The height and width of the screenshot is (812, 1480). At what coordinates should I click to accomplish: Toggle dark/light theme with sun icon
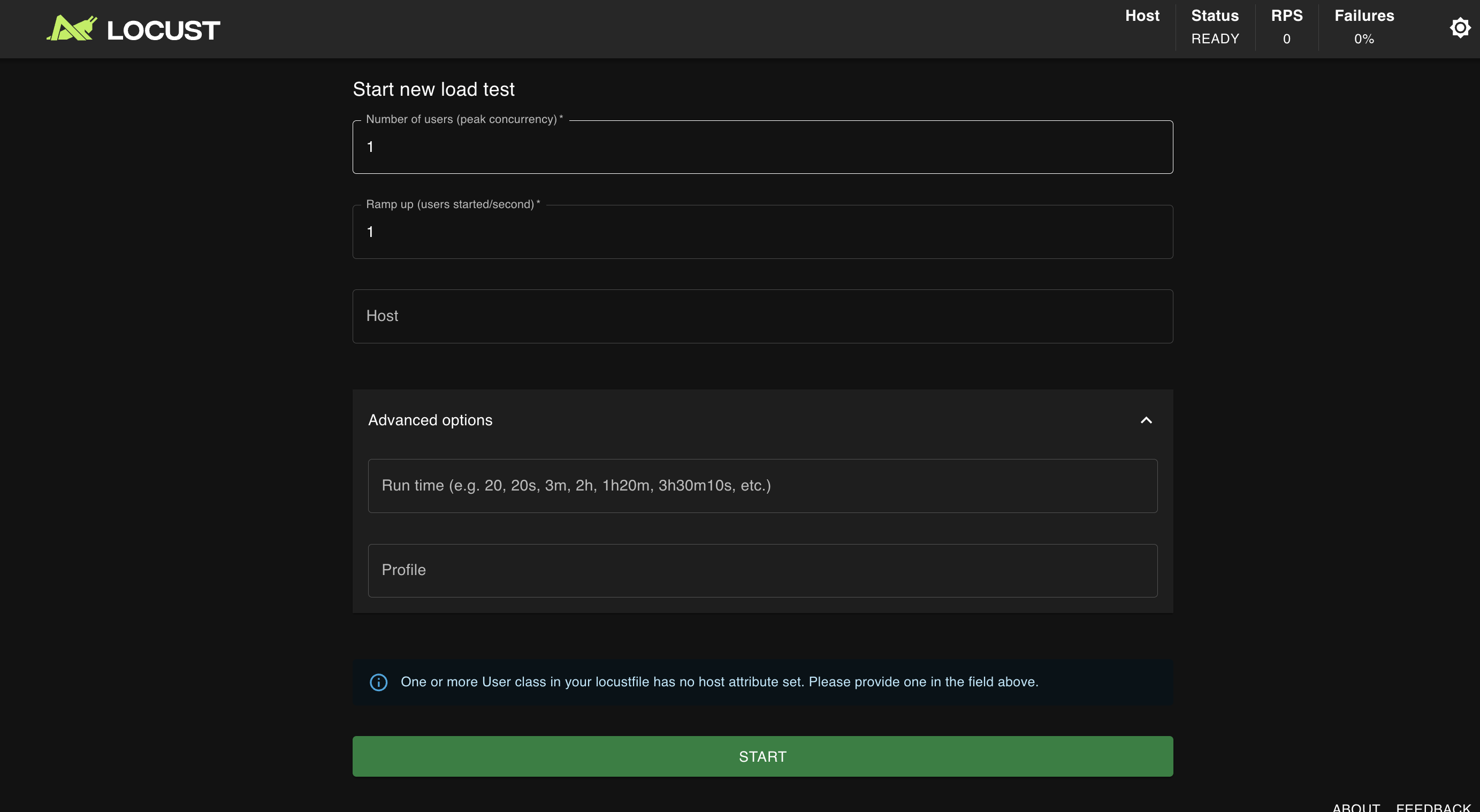[1459, 28]
